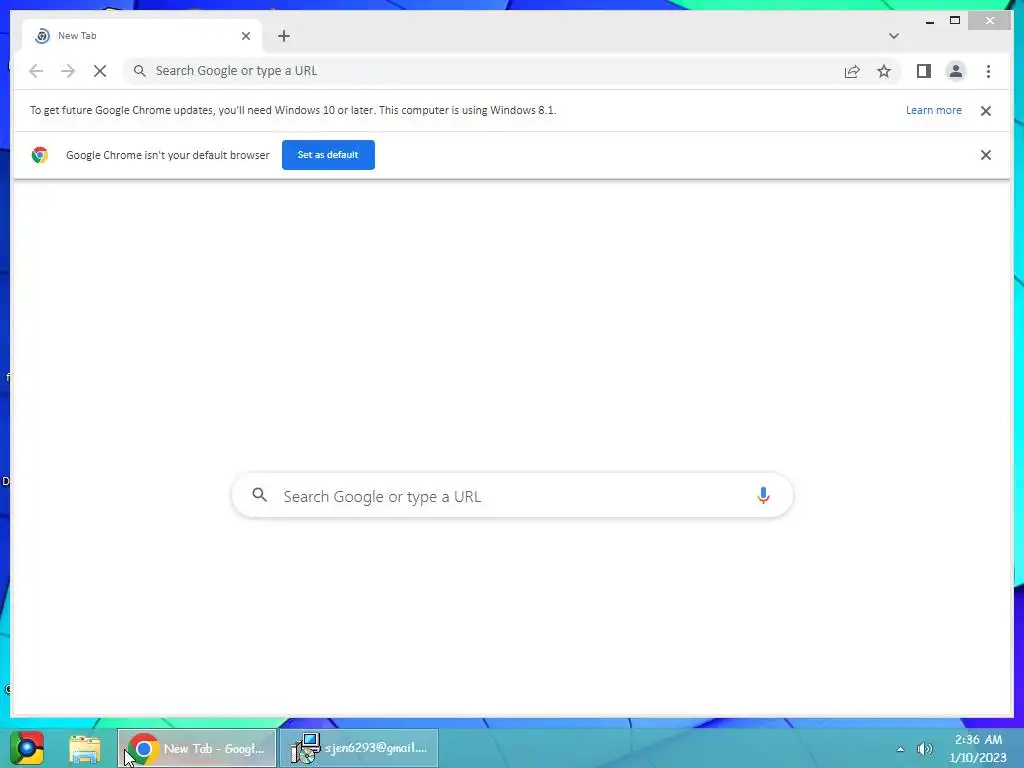Click the Windows 8.1 update message text
The width and height of the screenshot is (1024, 768).
click(293, 110)
